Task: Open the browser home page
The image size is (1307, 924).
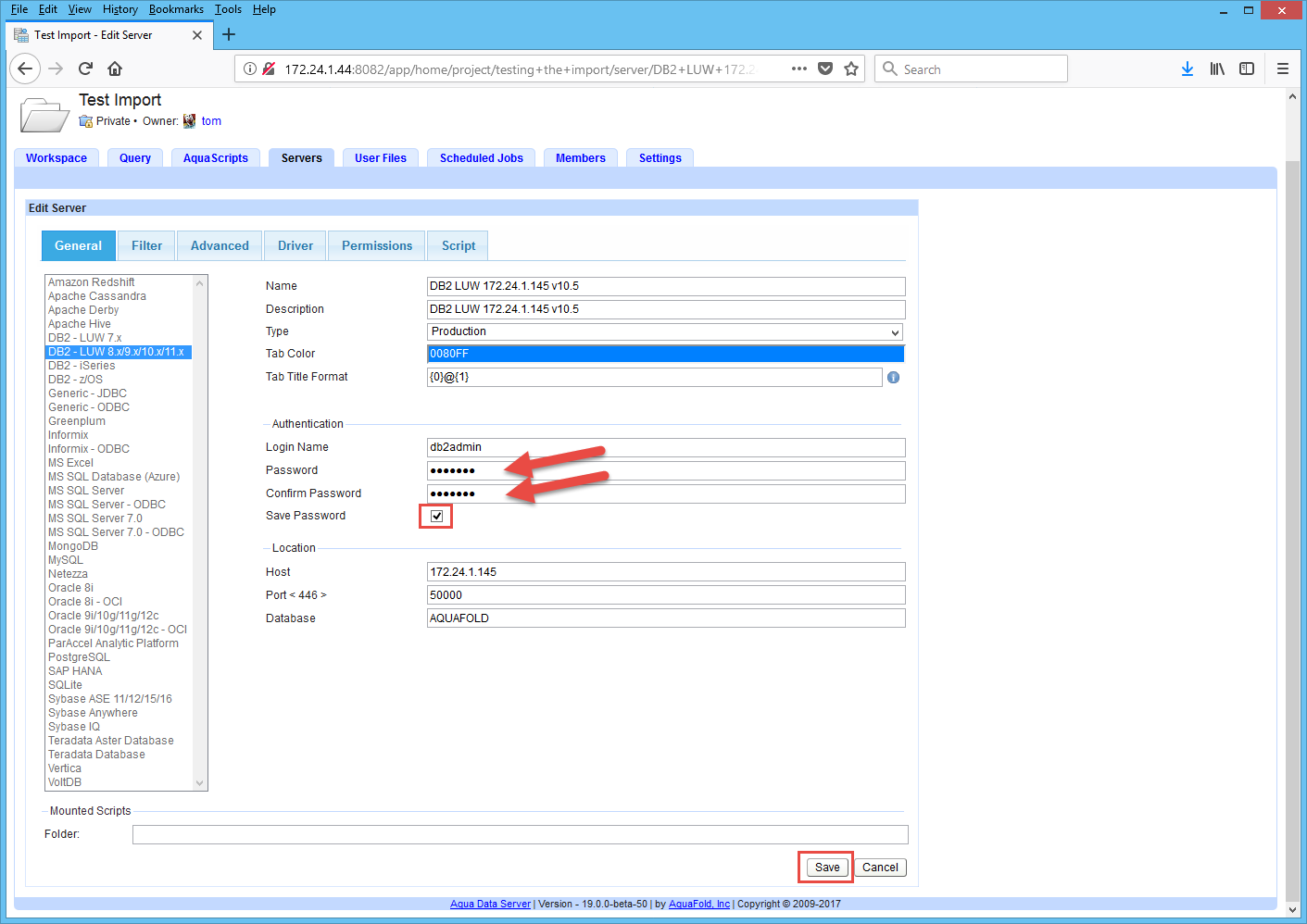Action: point(115,69)
